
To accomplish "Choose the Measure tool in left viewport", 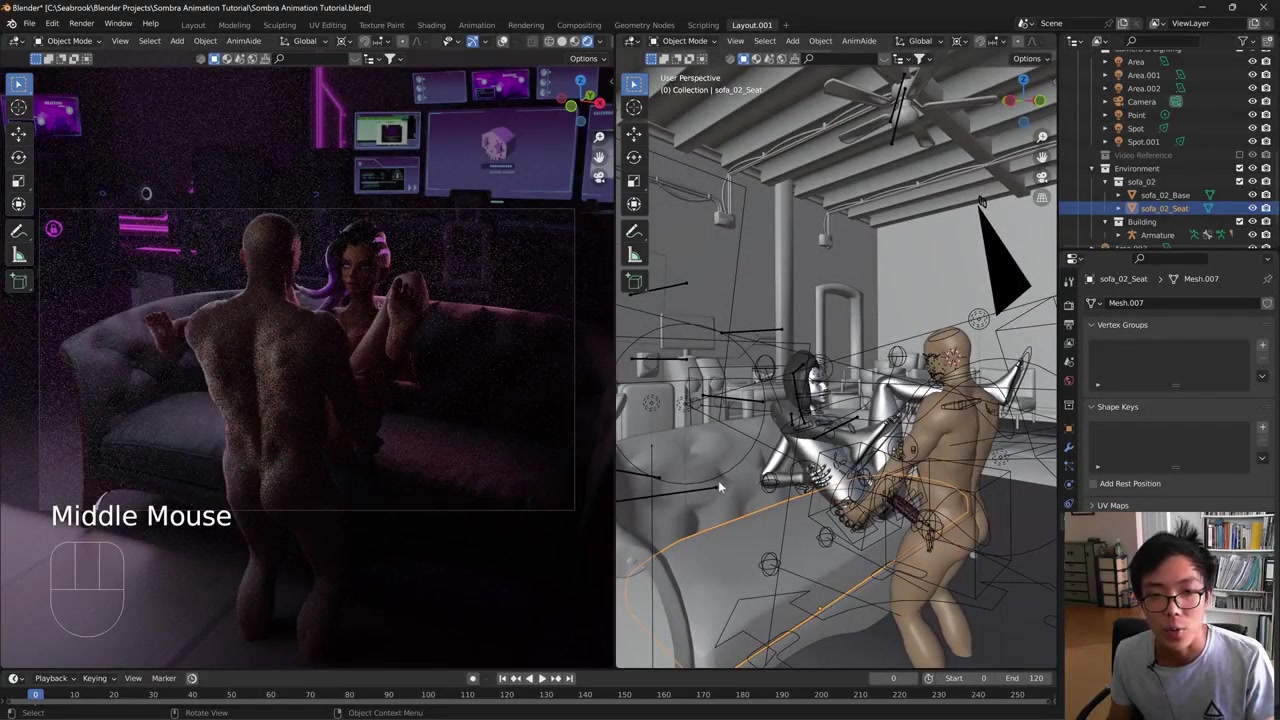I will pyautogui.click(x=19, y=255).
